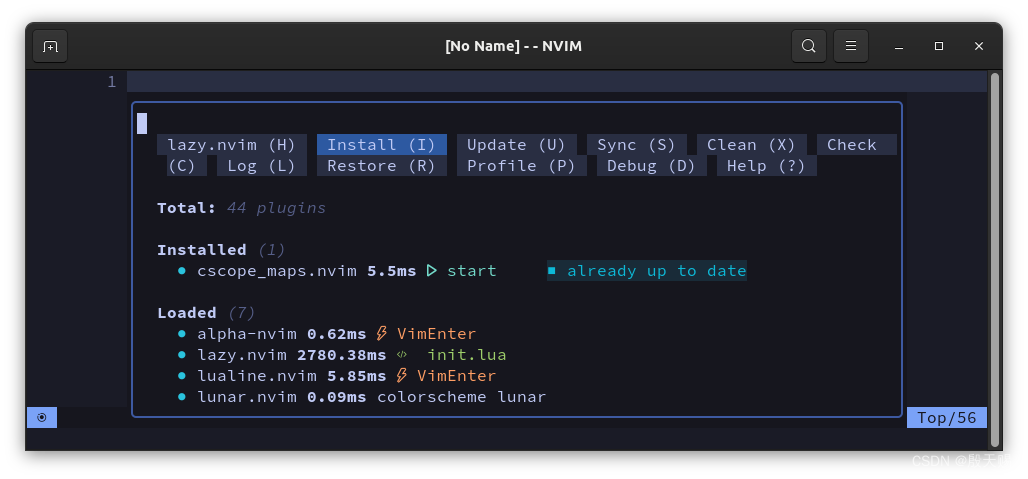This screenshot has height=479, width=1028.
Task: Open the Restore (R) tab
Action: click(382, 166)
